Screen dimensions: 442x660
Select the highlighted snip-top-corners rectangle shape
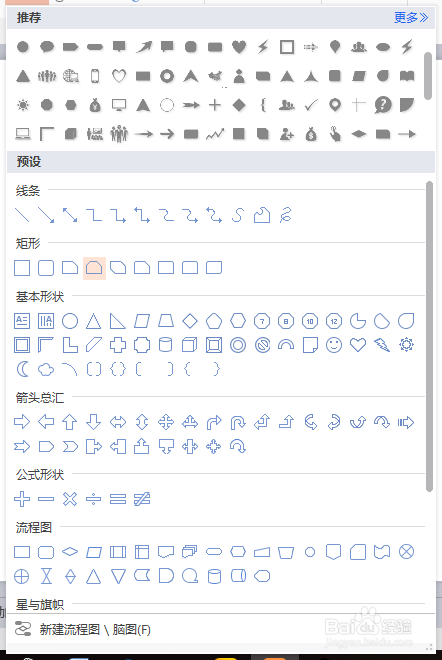point(94,268)
